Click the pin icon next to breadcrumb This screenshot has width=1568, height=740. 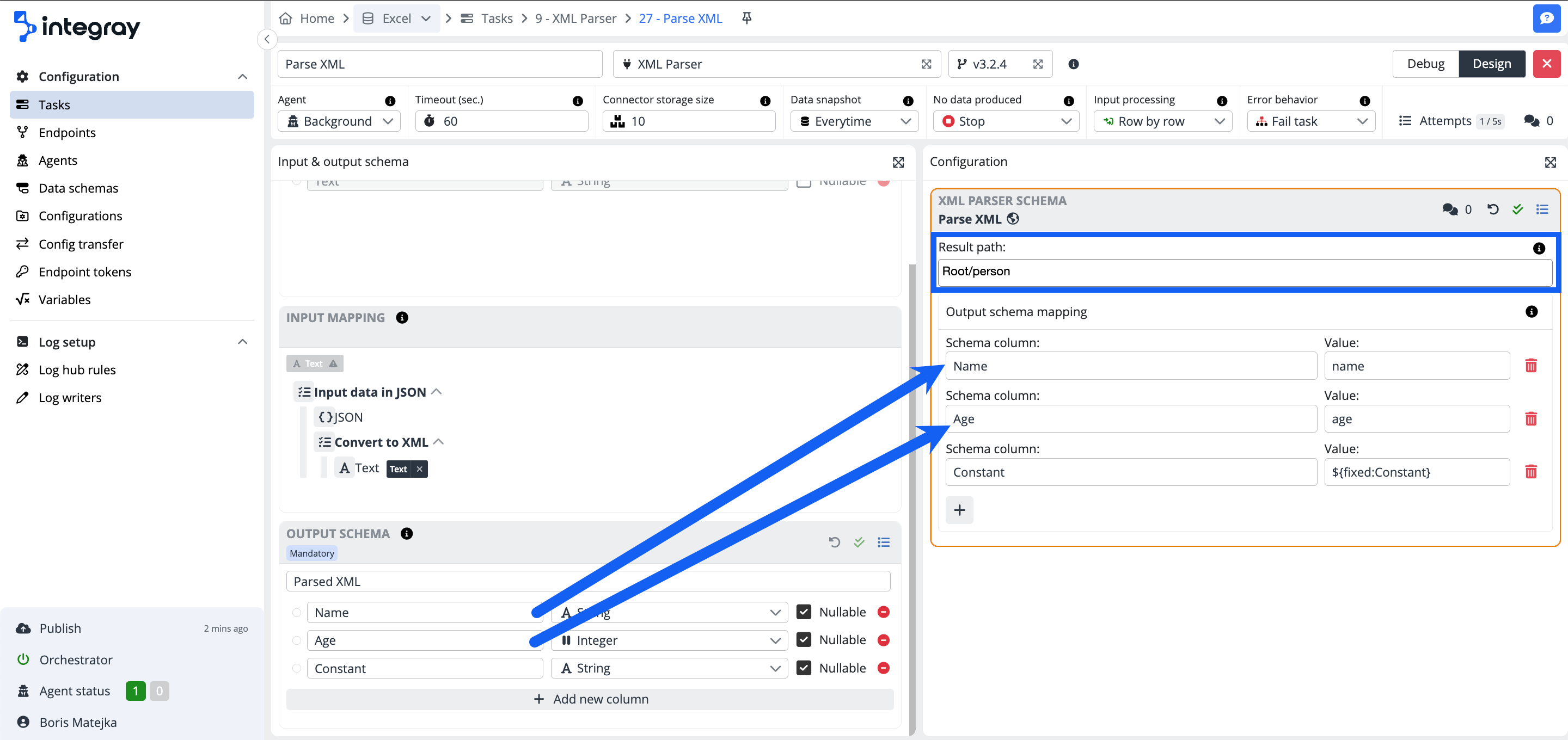(746, 18)
